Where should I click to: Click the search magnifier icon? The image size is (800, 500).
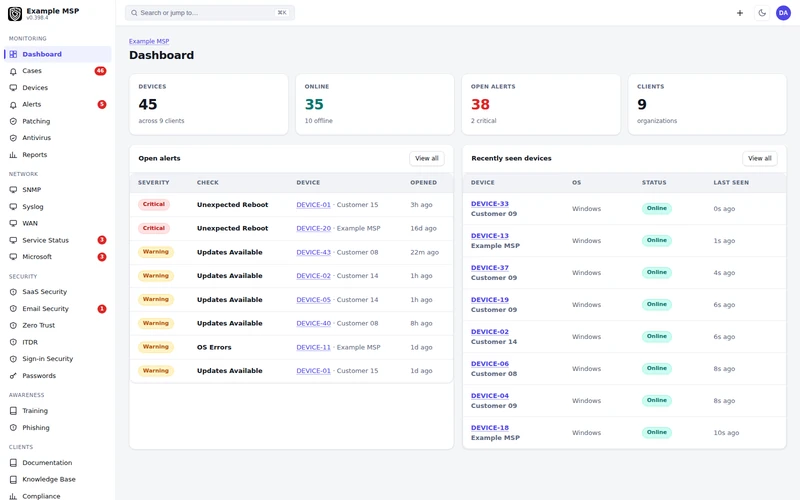click(x=134, y=13)
